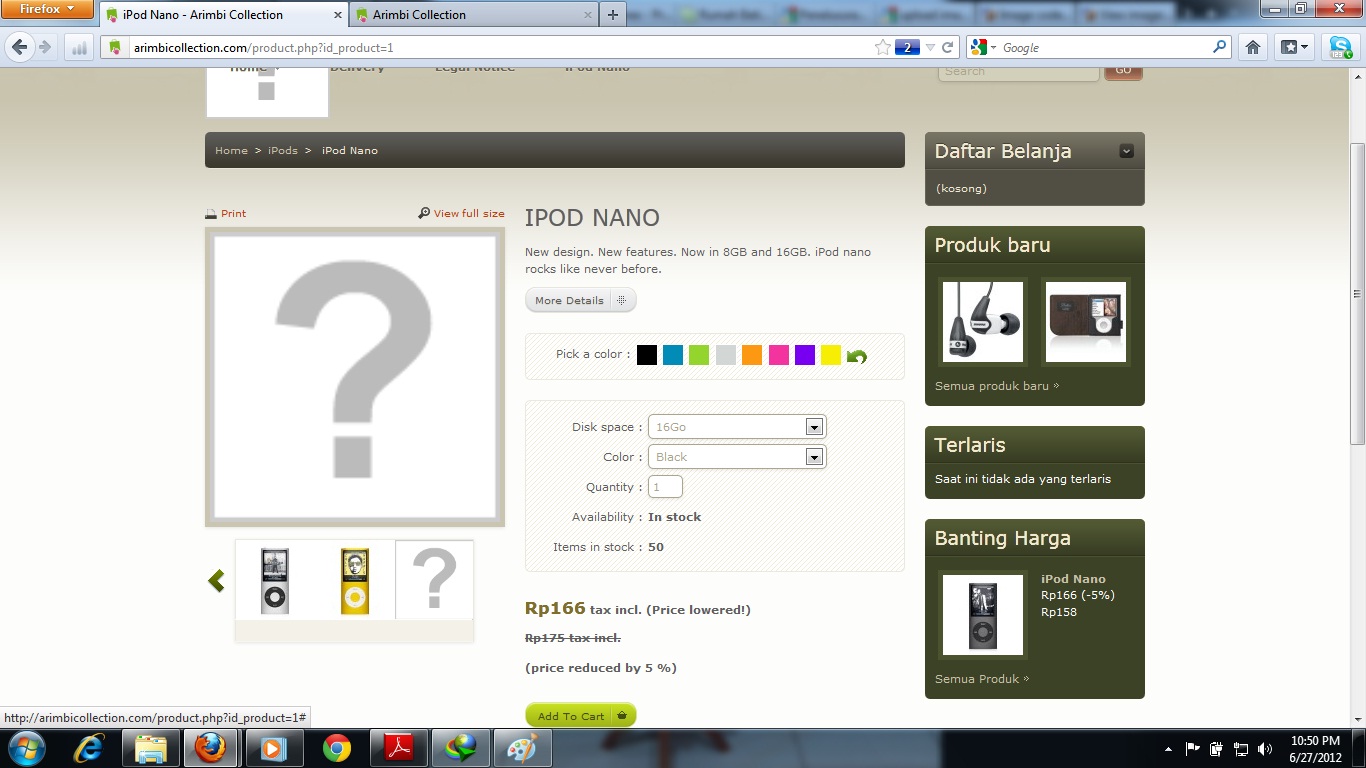Open Adobe Reader from the taskbar

click(x=399, y=748)
